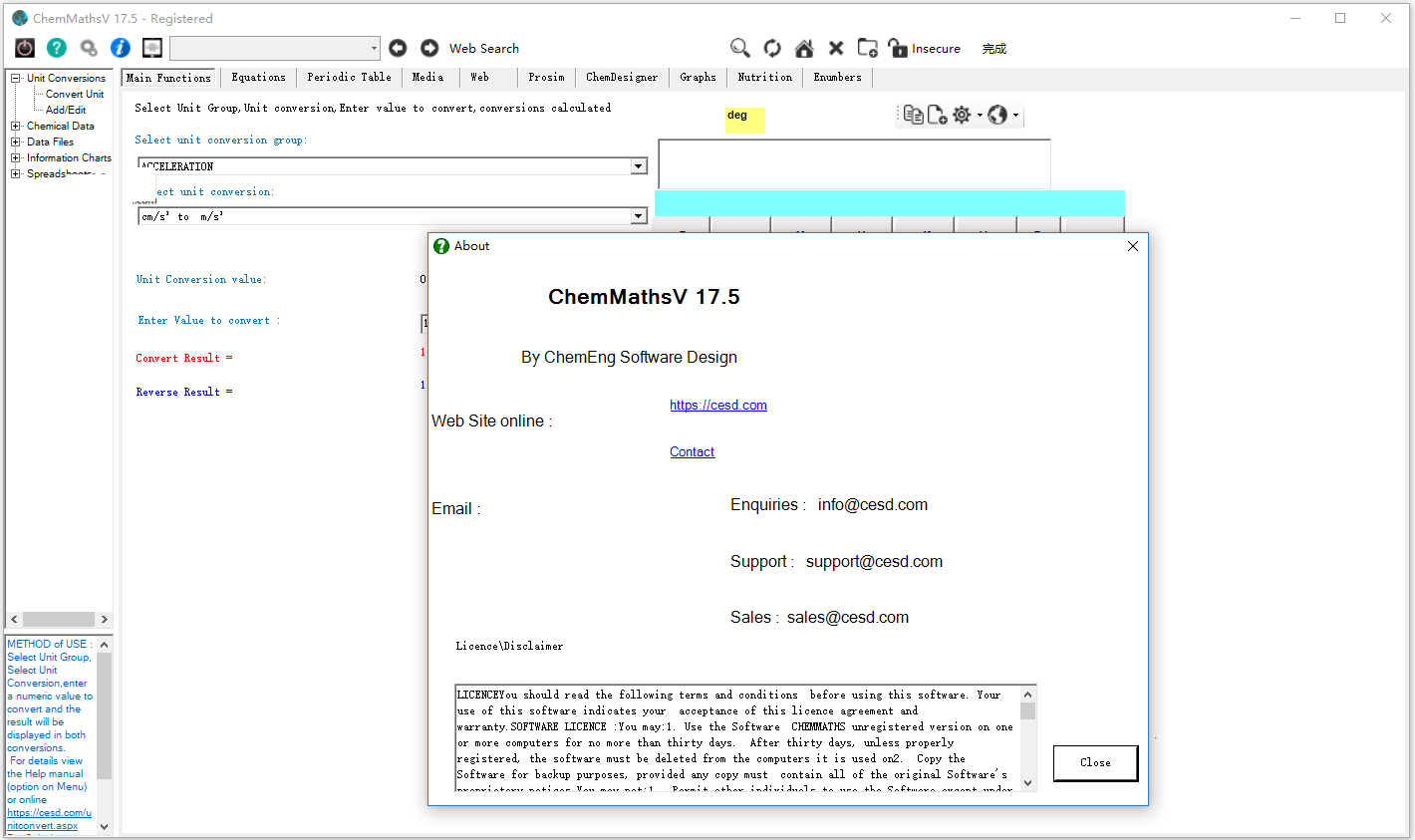Toggle the Insecure padlock indicator
This screenshot has height=840, width=1415.
pos(897,47)
